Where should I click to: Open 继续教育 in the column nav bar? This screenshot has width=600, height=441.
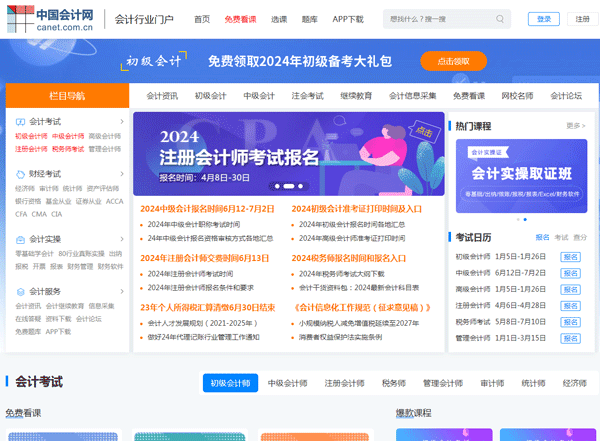pos(356,96)
